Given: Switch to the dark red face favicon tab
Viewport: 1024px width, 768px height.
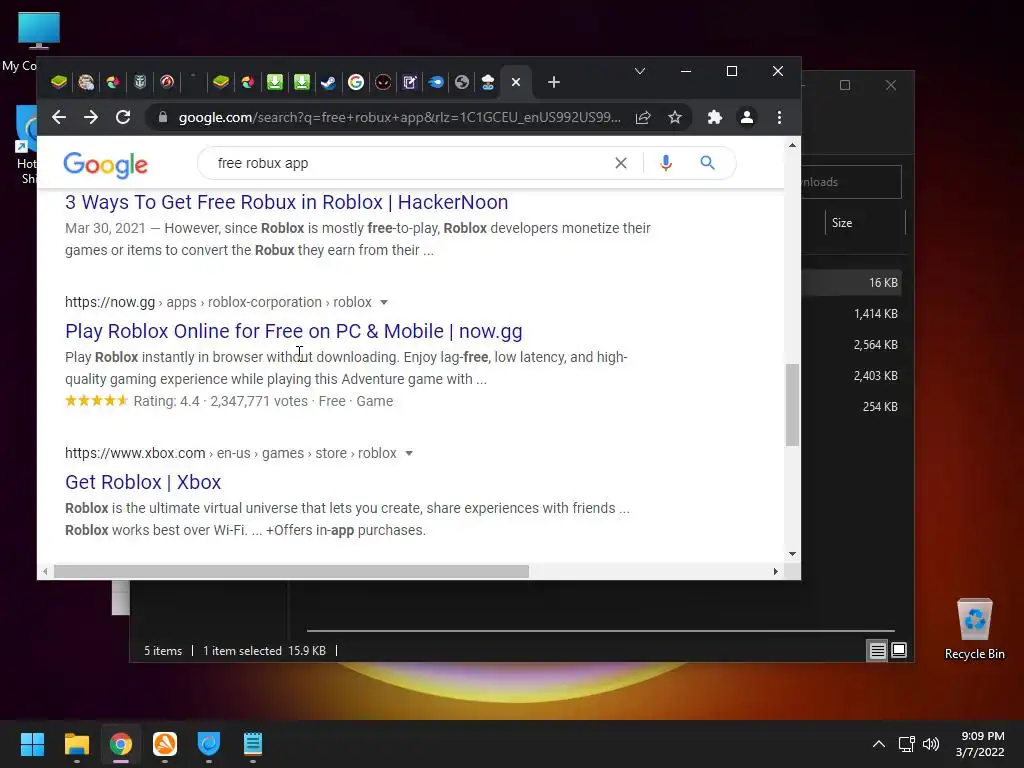Looking at the screenshot, I should pos(383,82).
